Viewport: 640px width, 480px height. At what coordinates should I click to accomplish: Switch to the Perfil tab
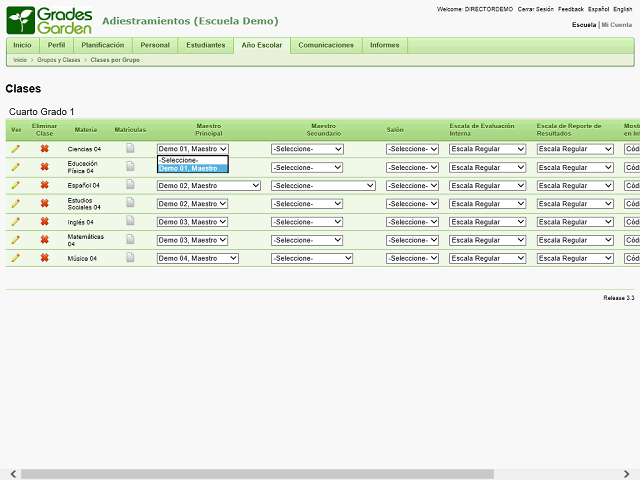point(56,45)
